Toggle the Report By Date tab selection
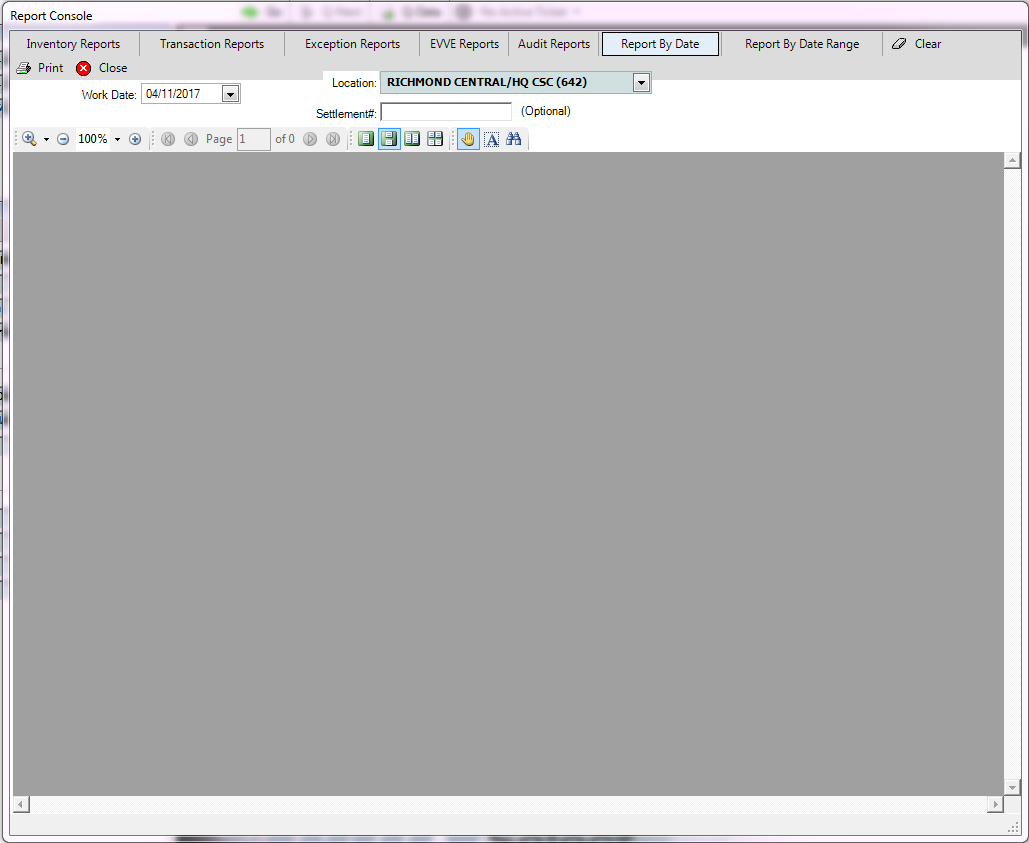This screenshot has width=1029, height=843. (660, 43)
